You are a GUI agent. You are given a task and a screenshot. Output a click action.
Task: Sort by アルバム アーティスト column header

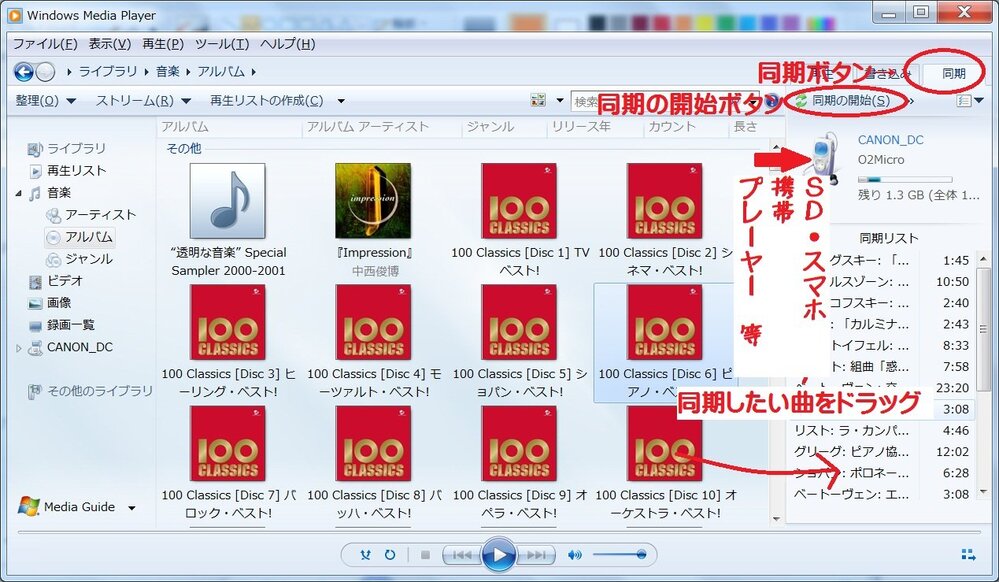382,127
